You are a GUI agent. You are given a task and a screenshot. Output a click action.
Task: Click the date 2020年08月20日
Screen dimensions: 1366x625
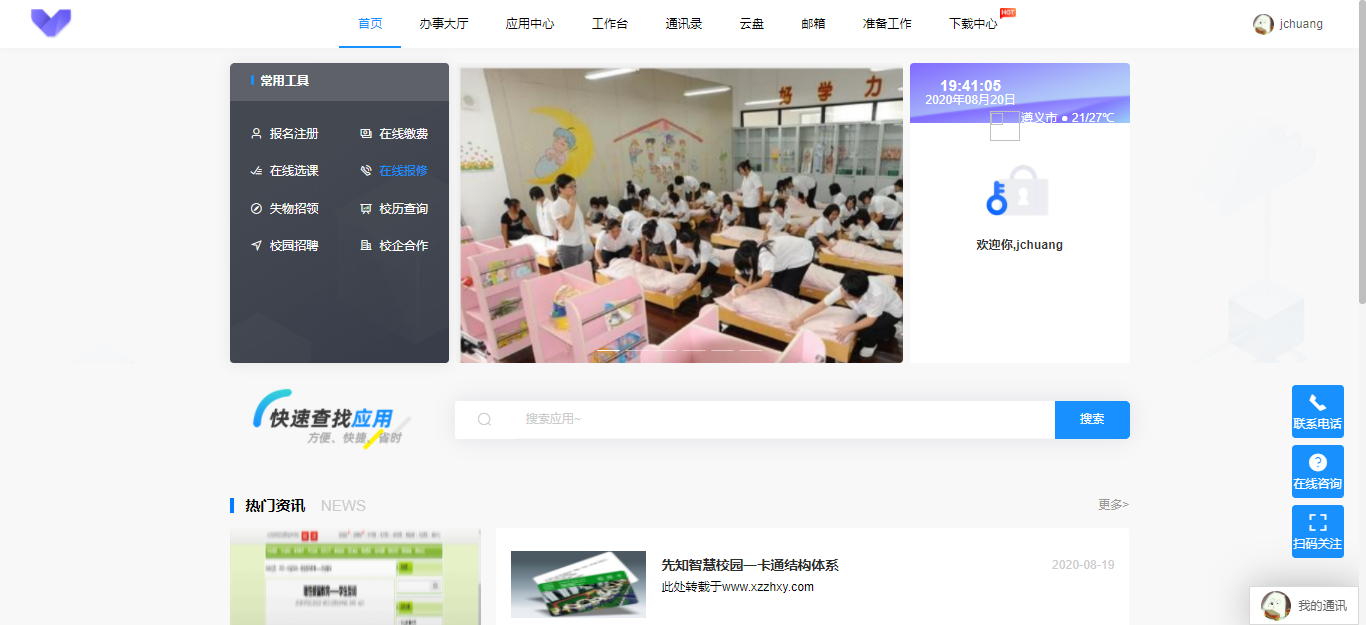pyautogui.click(x=970, y=100)
